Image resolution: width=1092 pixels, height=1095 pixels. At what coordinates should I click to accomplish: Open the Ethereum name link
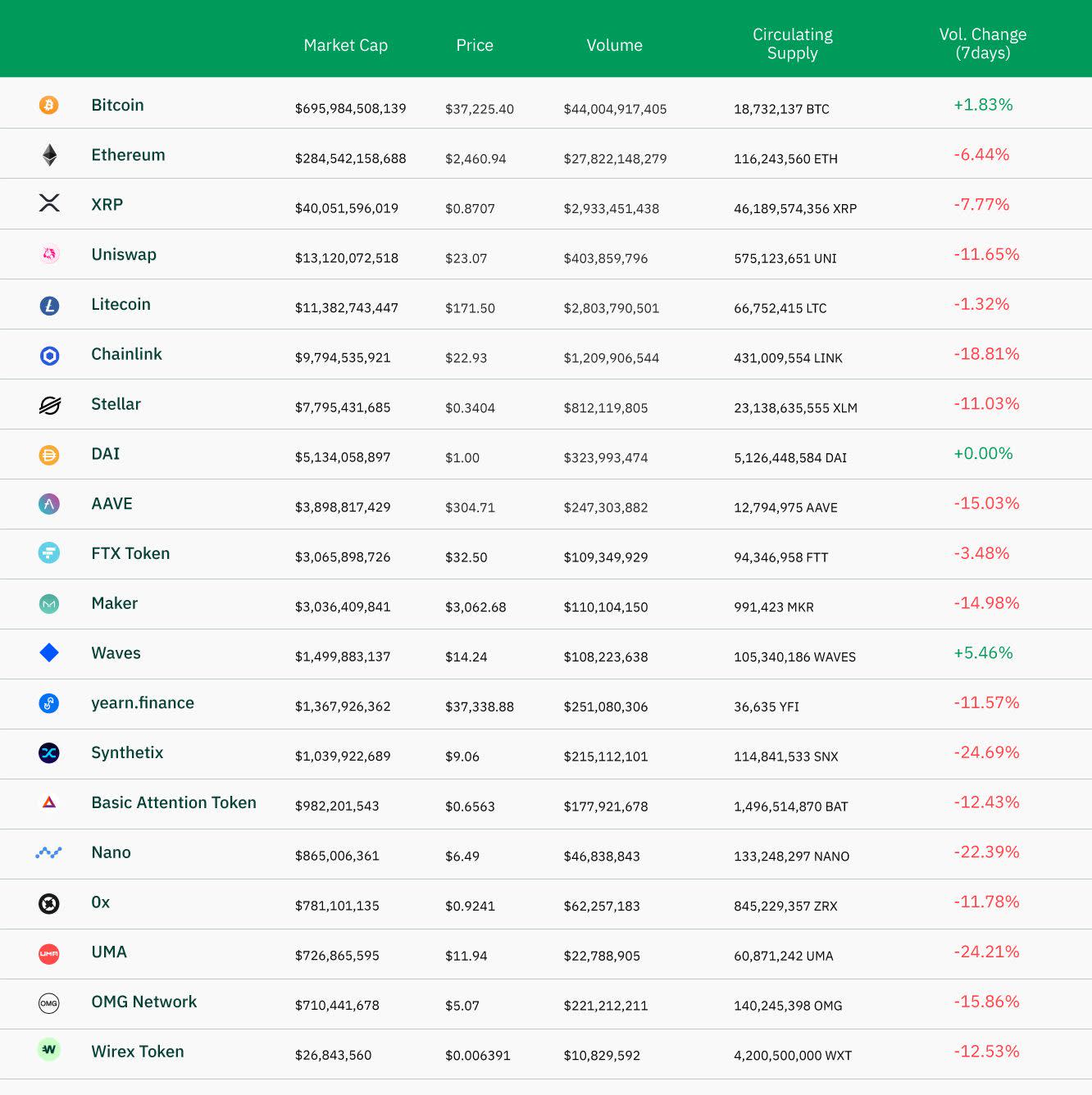click(x=128, y=155)
